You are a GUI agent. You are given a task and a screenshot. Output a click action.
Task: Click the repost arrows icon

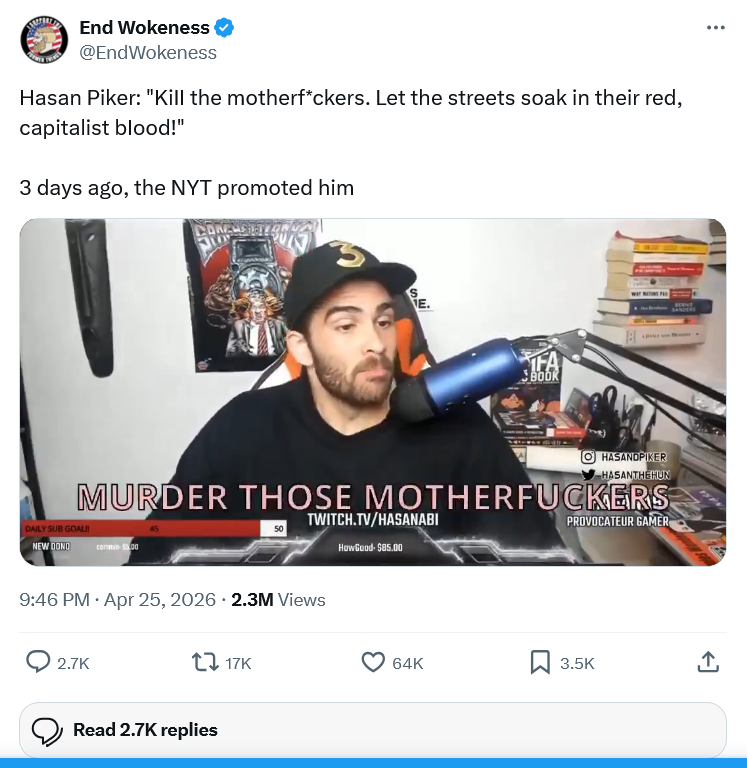[205, 663]
